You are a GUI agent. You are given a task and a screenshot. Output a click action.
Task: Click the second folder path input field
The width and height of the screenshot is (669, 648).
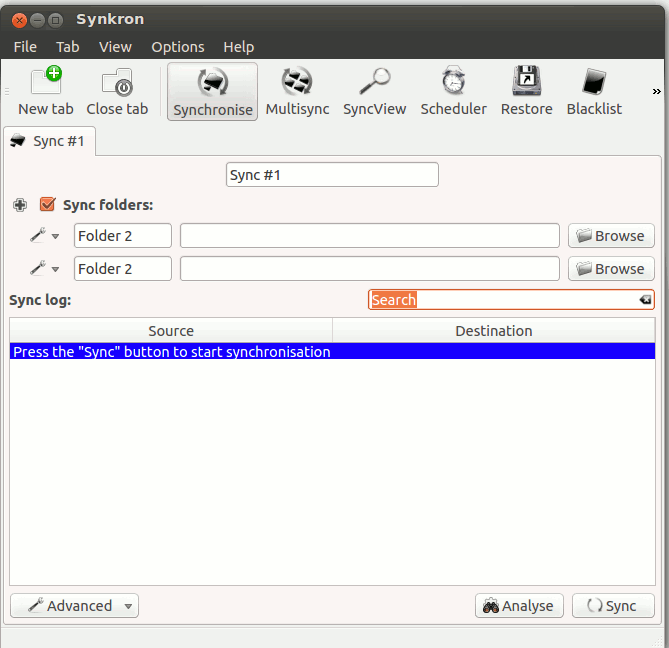[x=369, y=268]
